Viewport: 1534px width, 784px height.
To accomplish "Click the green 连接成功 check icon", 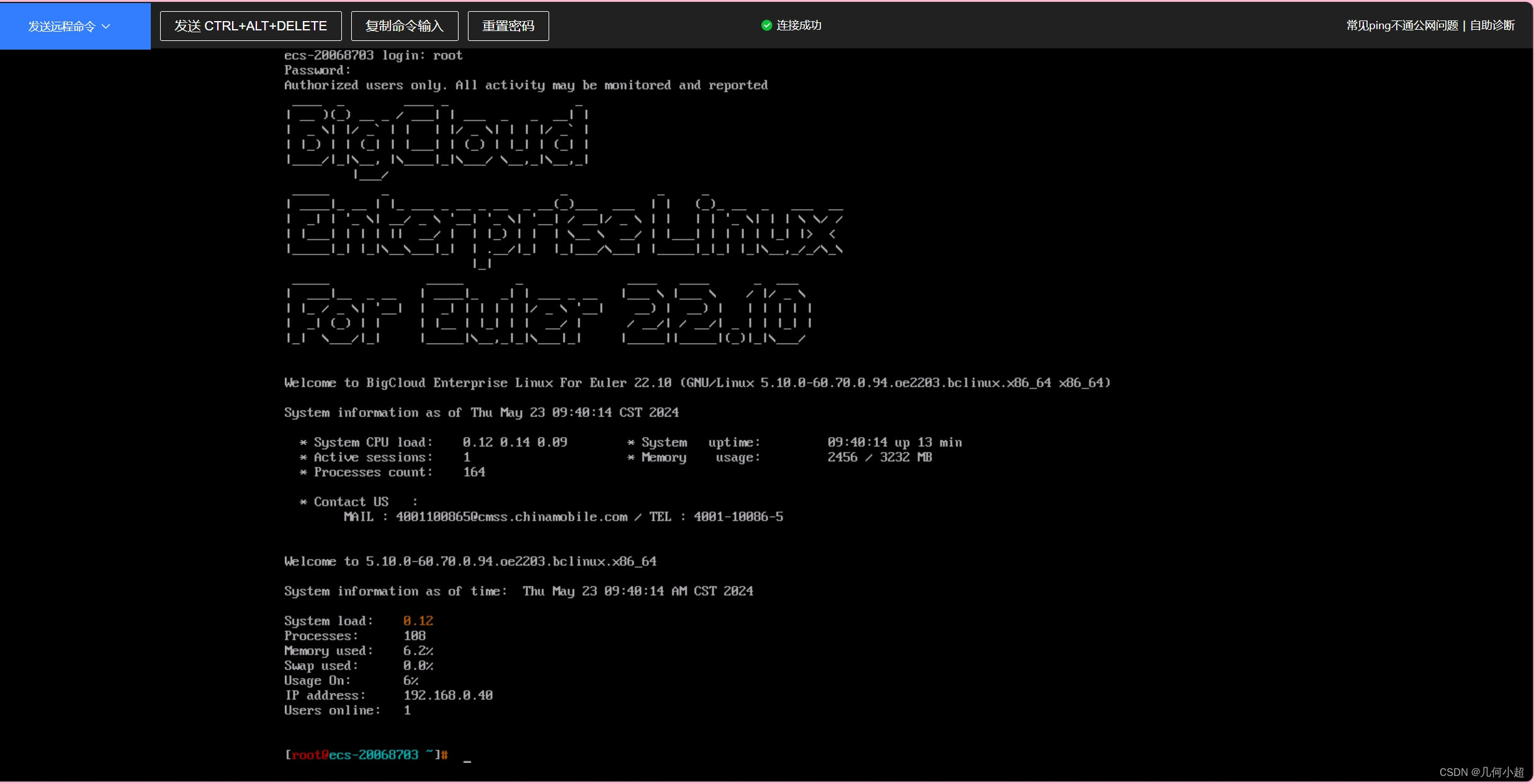I will [766, 25].
